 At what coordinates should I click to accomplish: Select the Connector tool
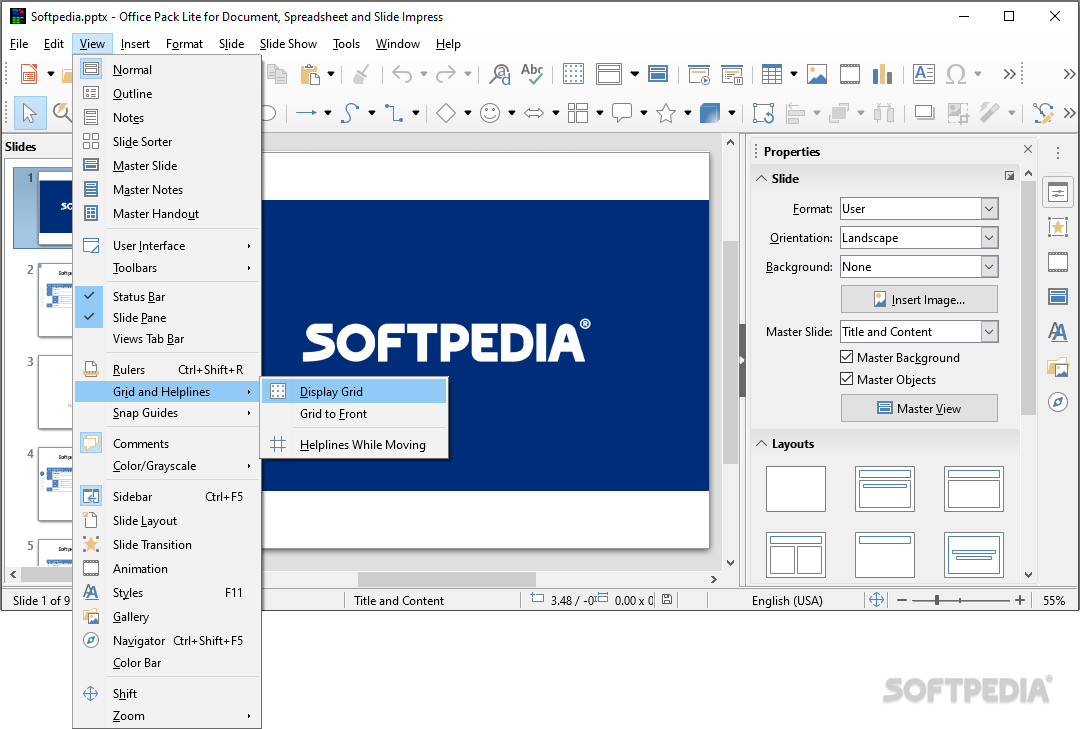pyautogui.click(x=394, y=113)
